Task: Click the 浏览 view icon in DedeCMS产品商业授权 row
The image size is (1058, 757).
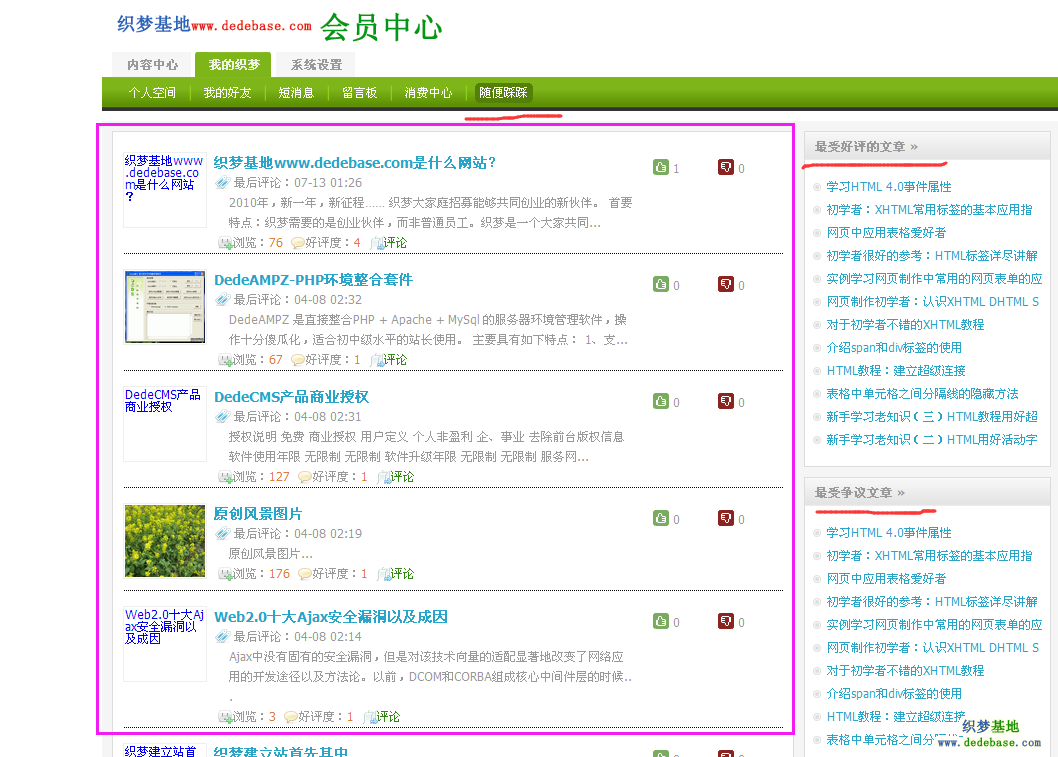Action: click(x=225, y=477)
